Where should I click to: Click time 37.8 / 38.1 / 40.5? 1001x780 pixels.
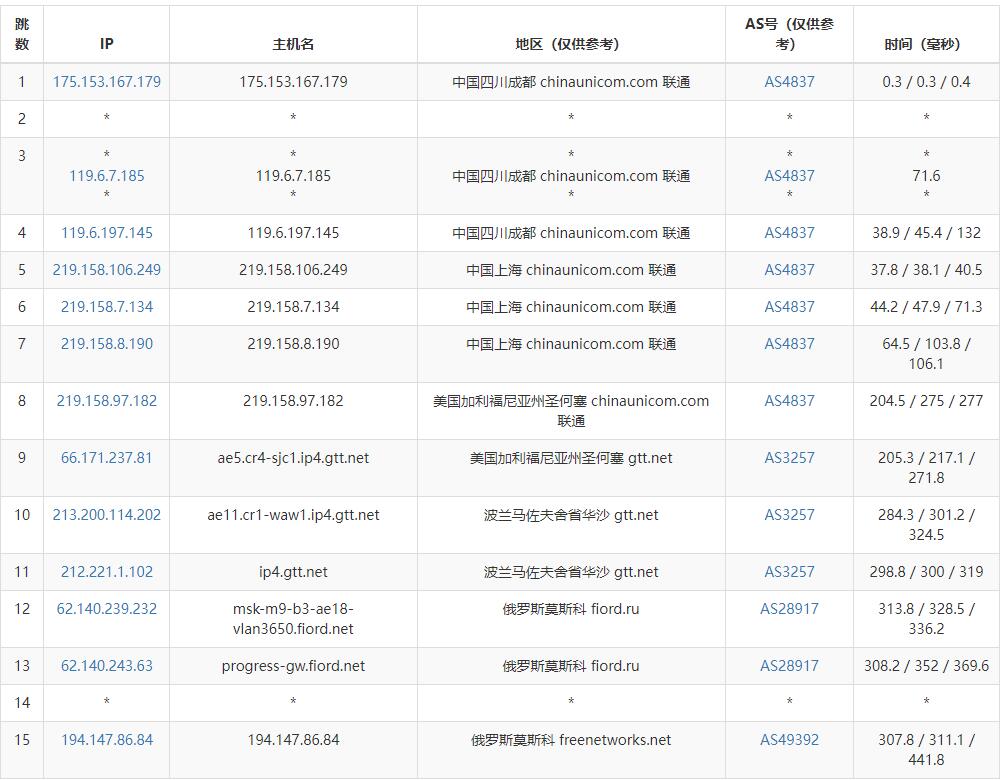point(926,269)
